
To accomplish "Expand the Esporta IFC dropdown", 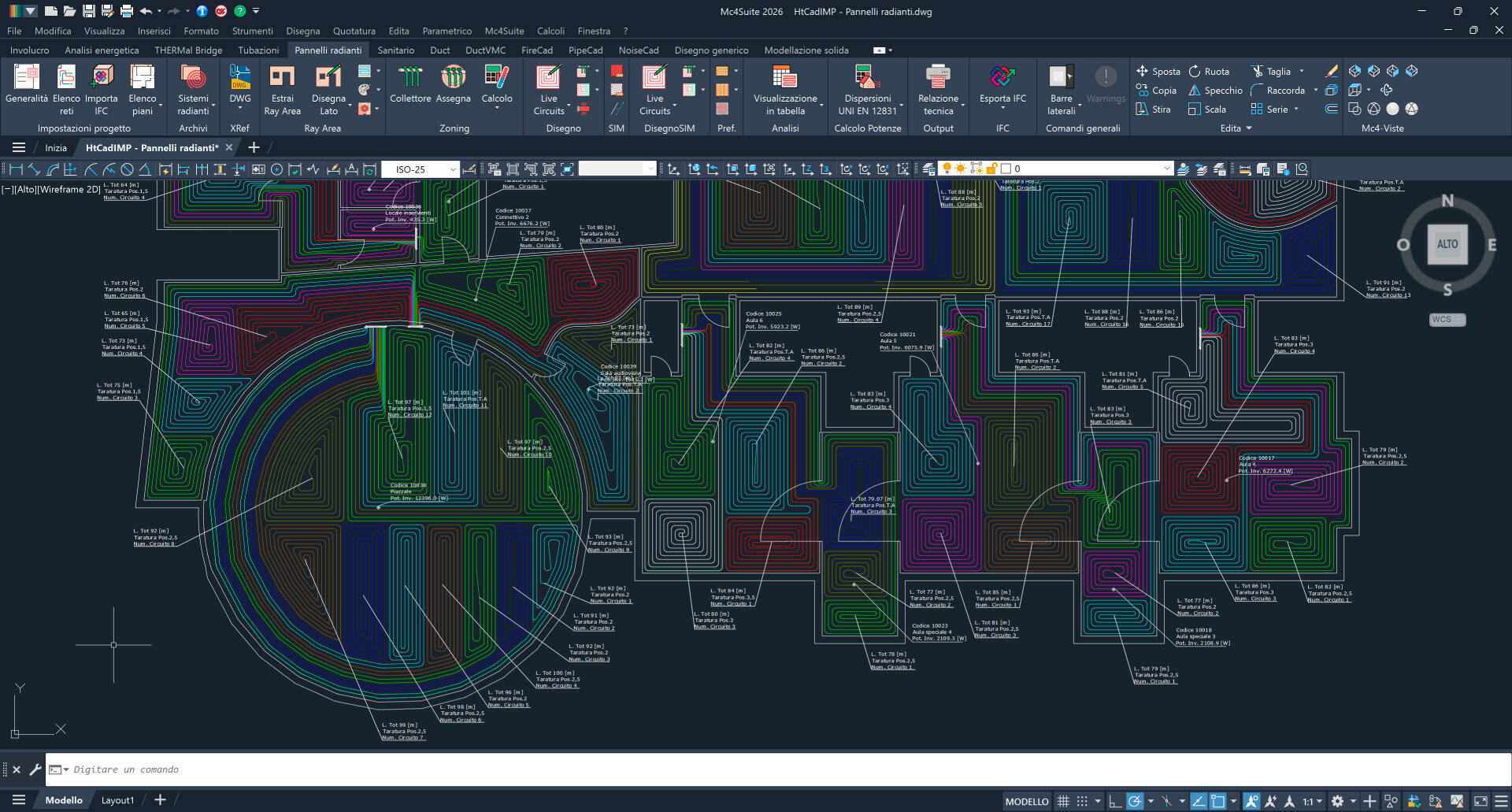I will click(x=1002, y=108).
